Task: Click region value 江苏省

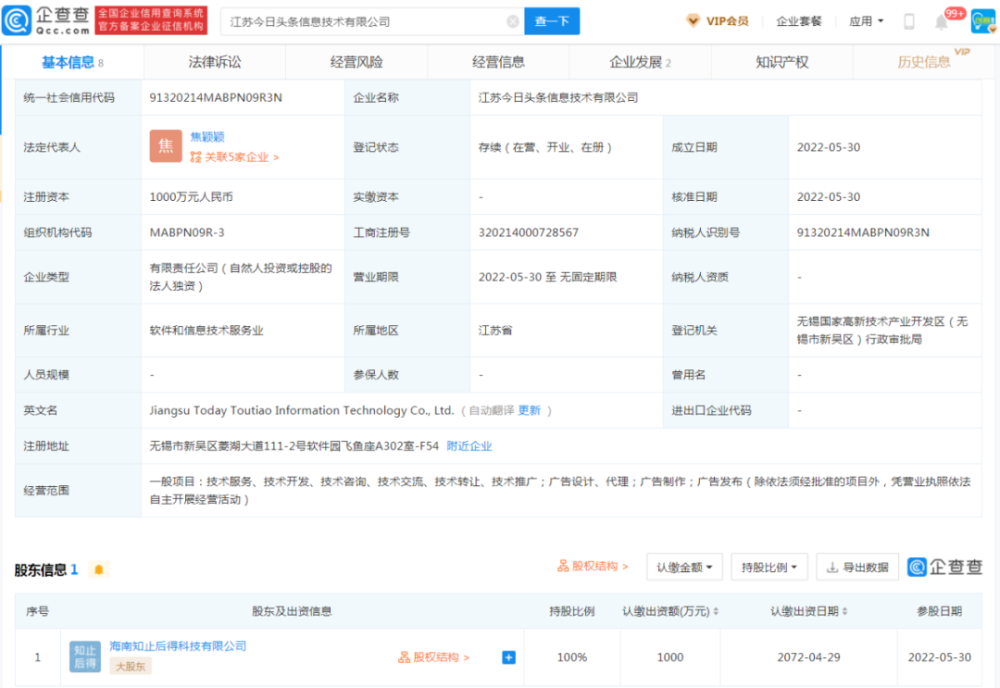Action: [495, 330]
